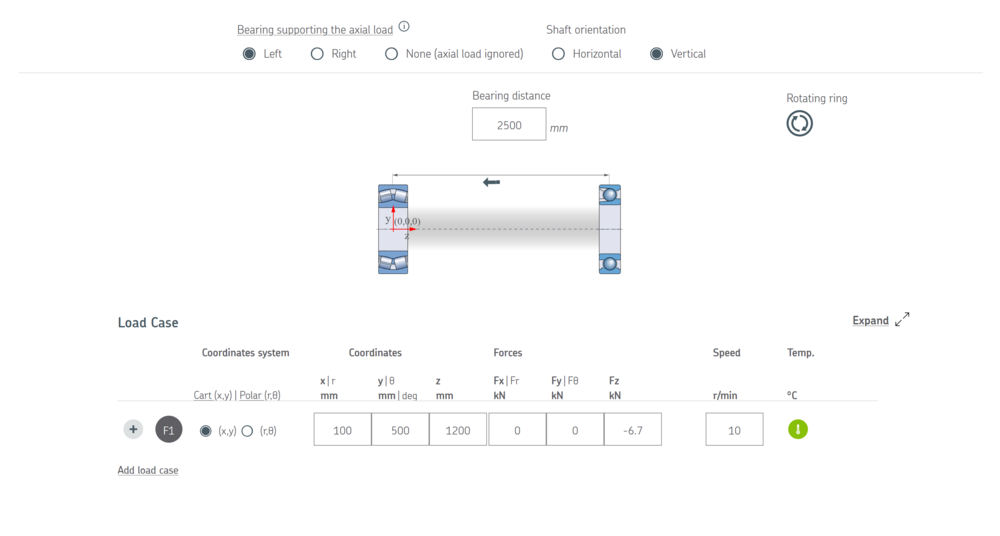Click the expand arrows icon
The image size is (1000, 536).
[902, 319]
